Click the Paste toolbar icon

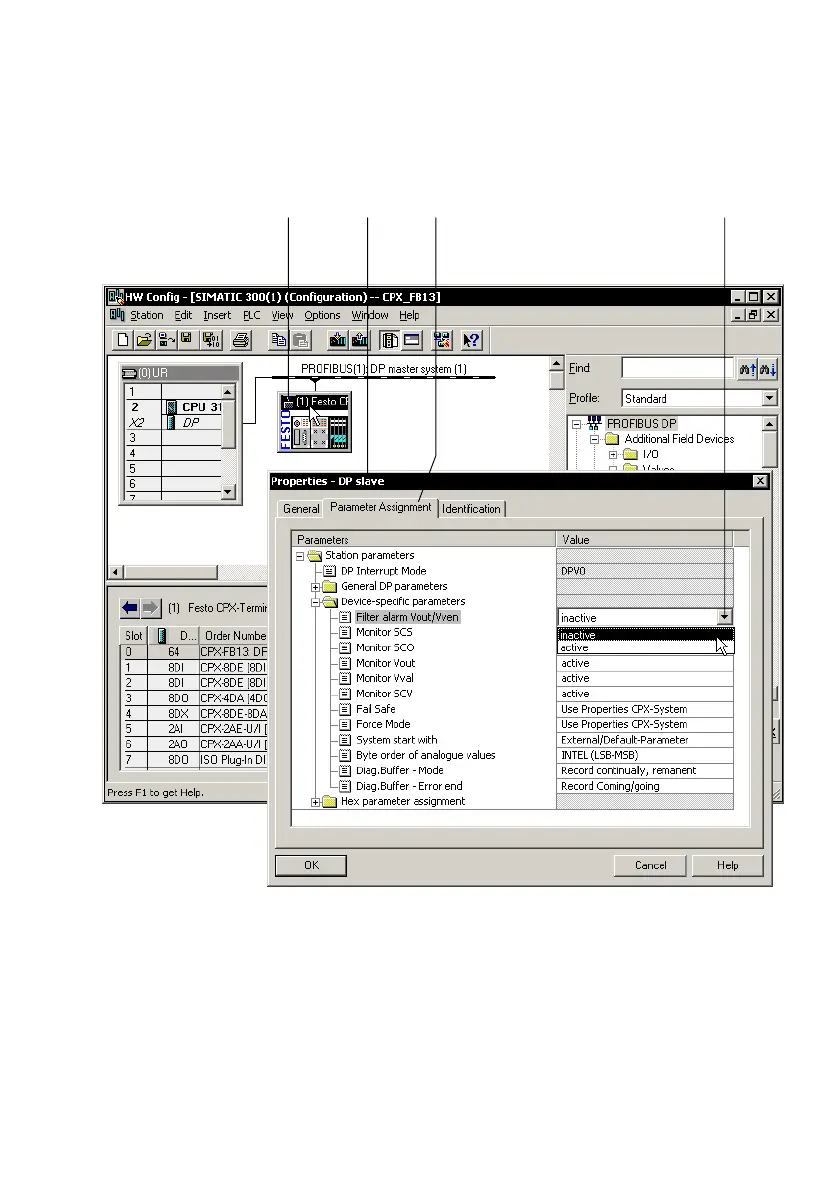[x=300, y=340]
